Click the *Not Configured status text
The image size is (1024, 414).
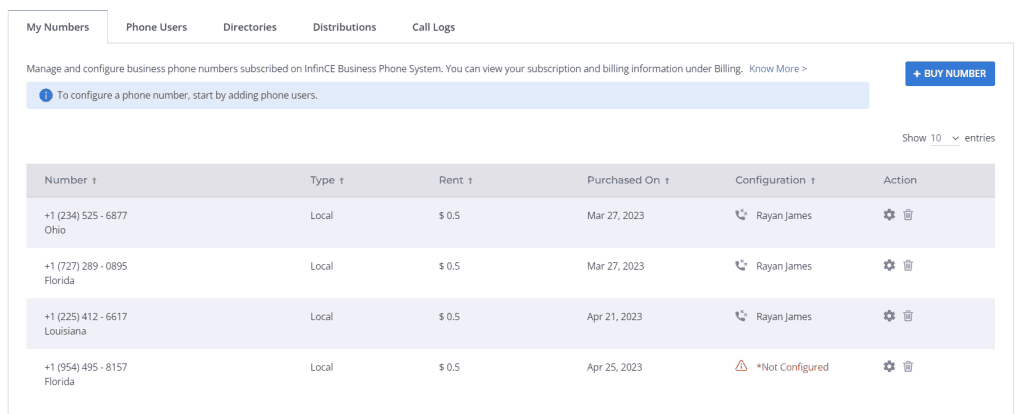(x=792, y=367)
